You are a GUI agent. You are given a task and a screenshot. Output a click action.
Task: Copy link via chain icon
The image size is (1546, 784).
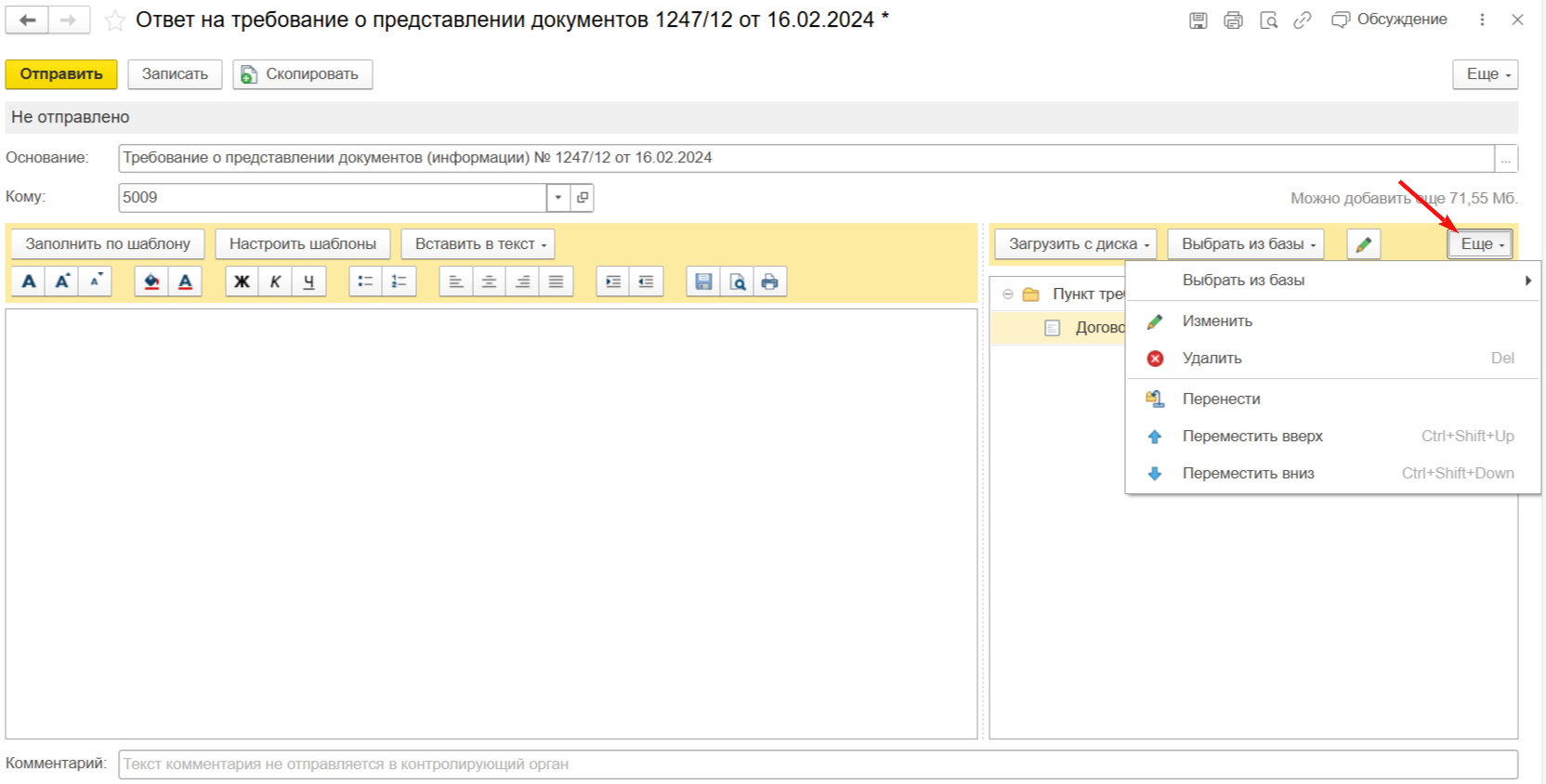(1303, 20)
